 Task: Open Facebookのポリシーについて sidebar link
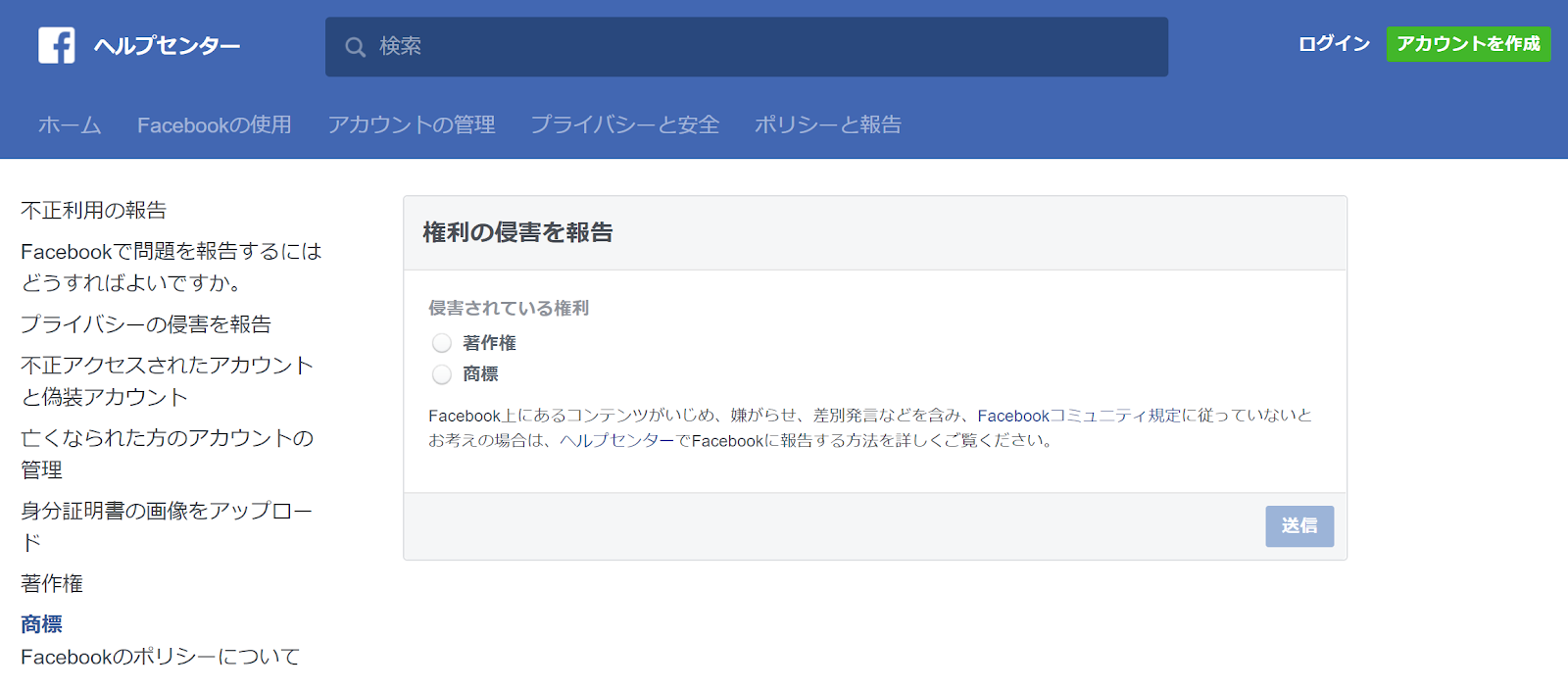click(161, 657)
